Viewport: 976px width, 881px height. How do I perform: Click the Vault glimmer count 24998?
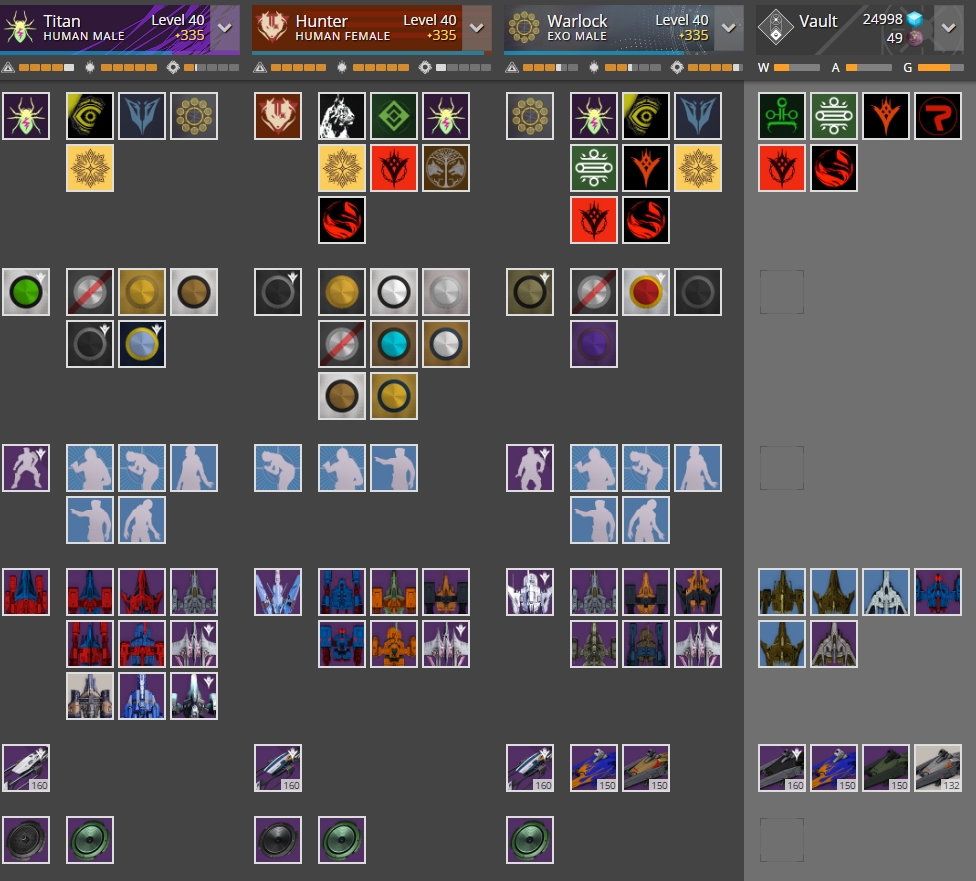(x=883, y=19)
